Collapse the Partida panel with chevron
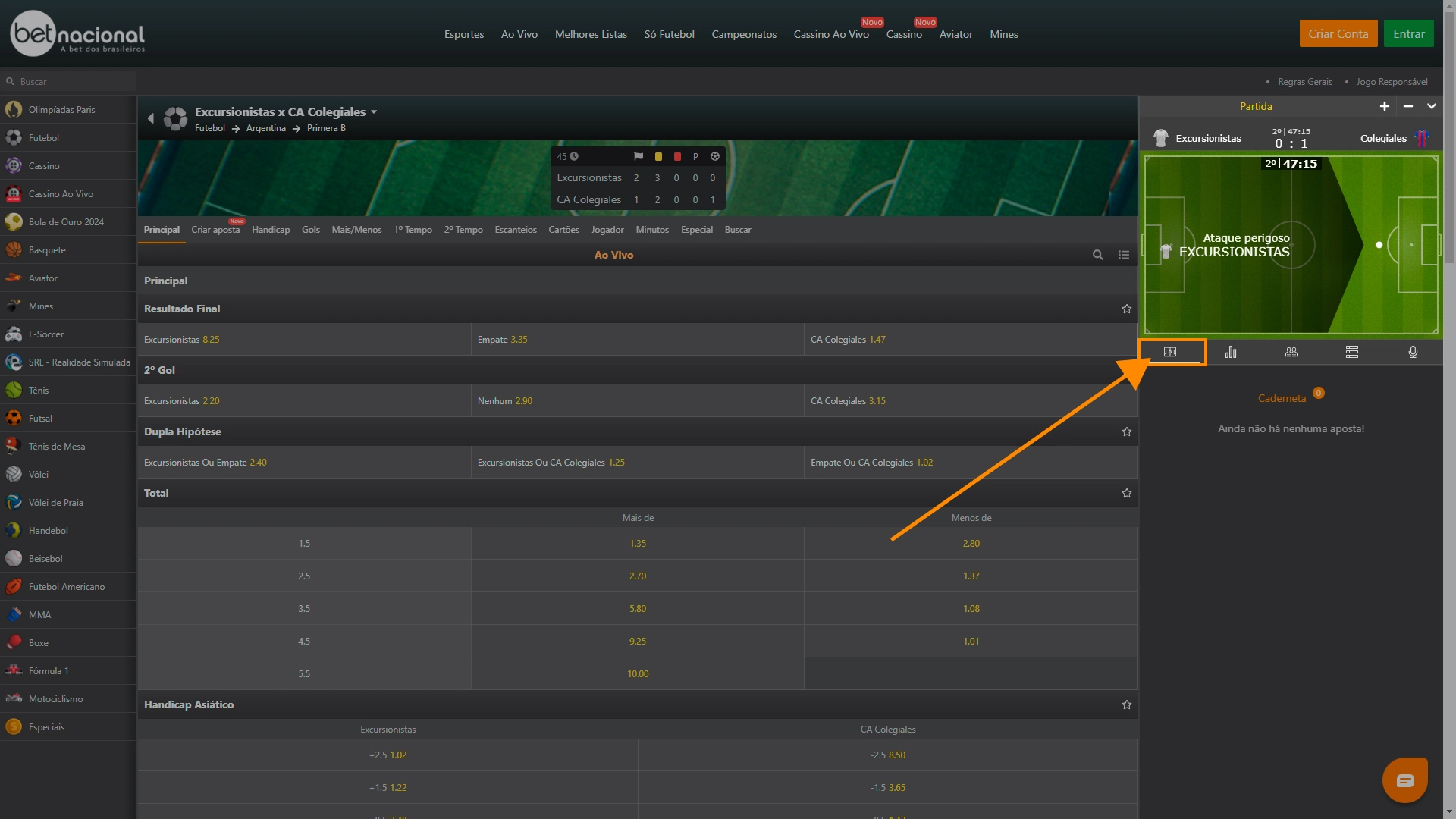This screenshot has height=819, width=1456. [x=1432, y=106]
